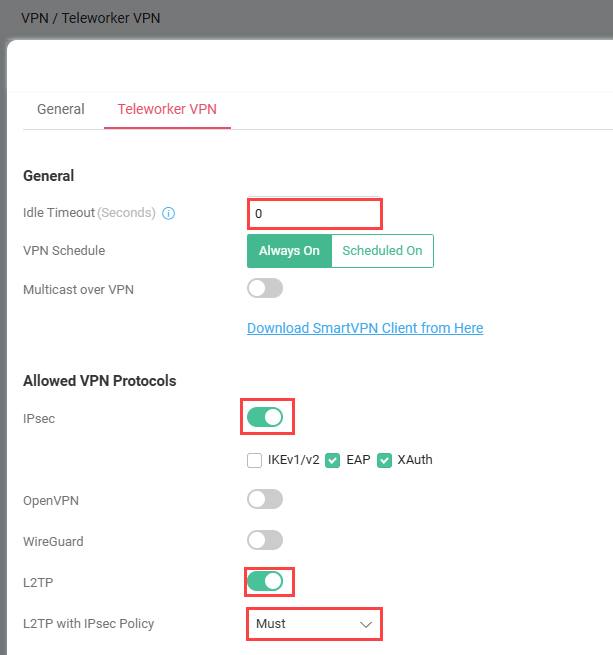613x655 pixels.
Task: Click the Idle Timeout seconds field
Action: point(314,213)
